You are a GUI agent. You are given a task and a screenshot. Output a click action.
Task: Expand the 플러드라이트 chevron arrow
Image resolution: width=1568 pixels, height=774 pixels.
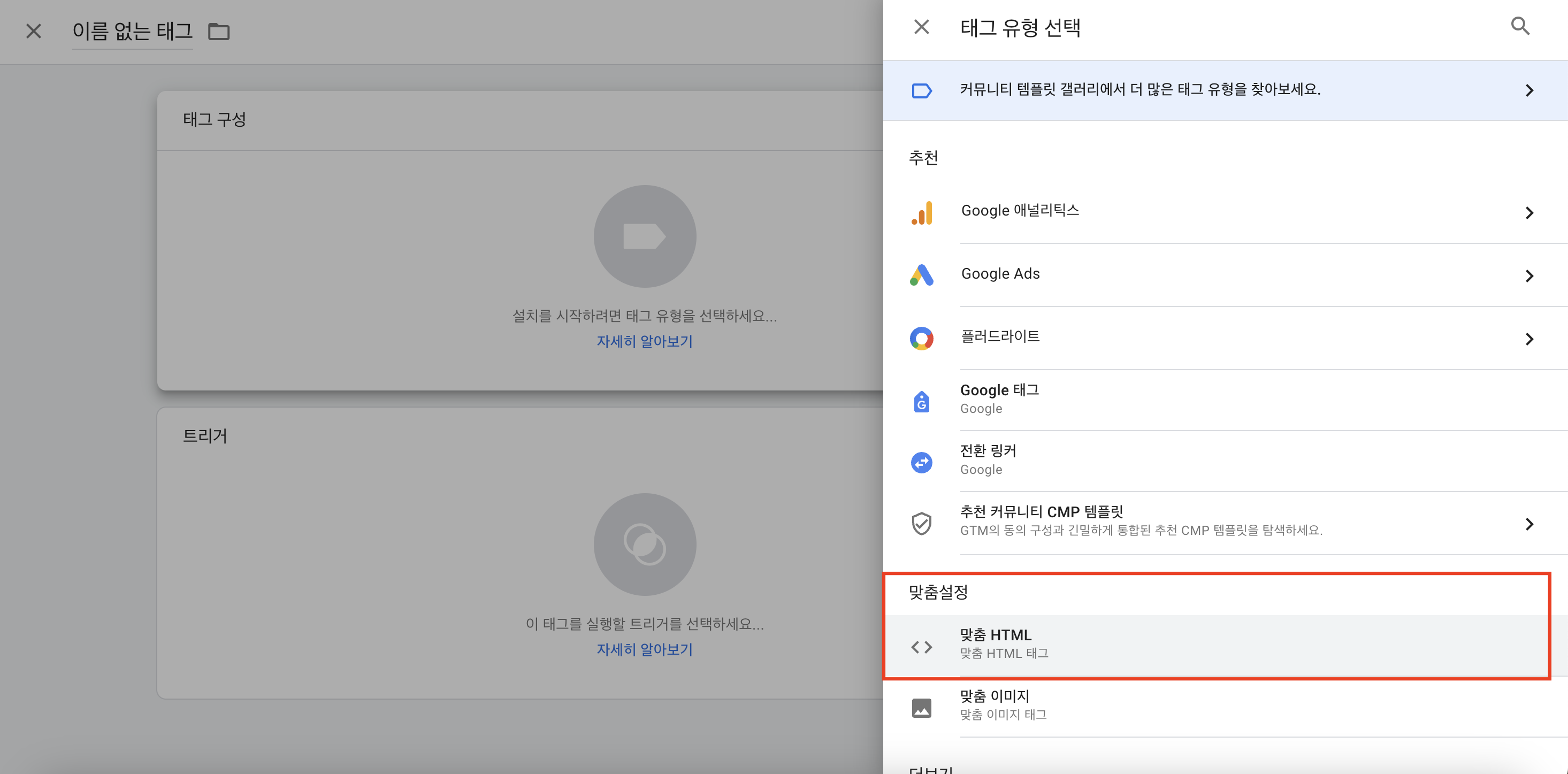point(1529,339)
